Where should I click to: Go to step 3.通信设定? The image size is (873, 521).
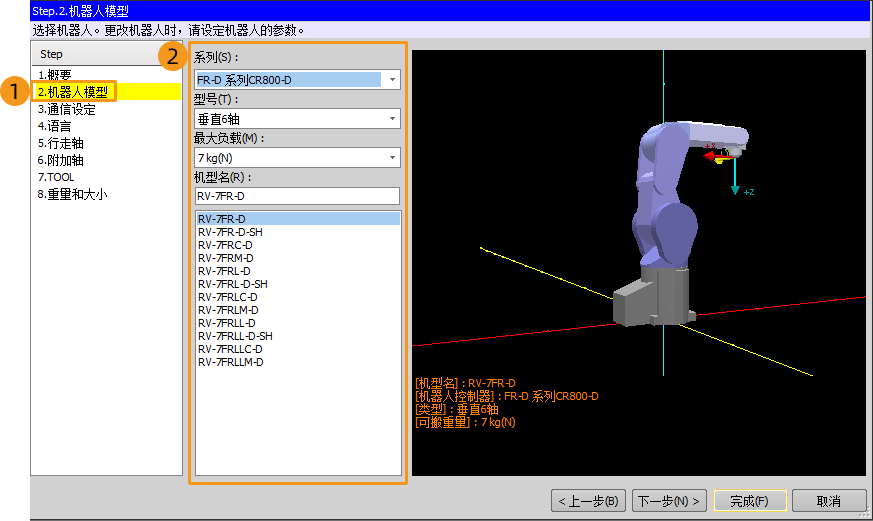coord(66,109)
